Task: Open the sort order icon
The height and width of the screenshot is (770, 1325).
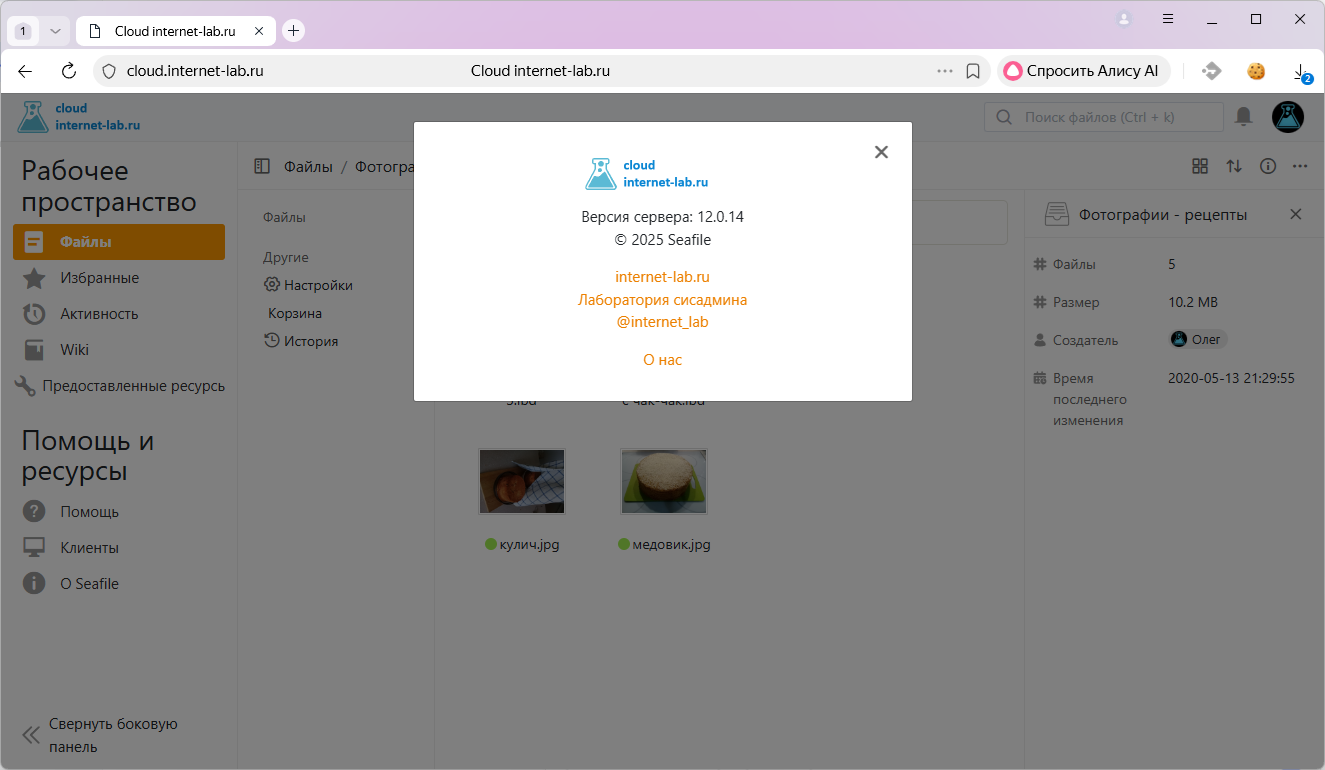Action: tap(1234, 166)
